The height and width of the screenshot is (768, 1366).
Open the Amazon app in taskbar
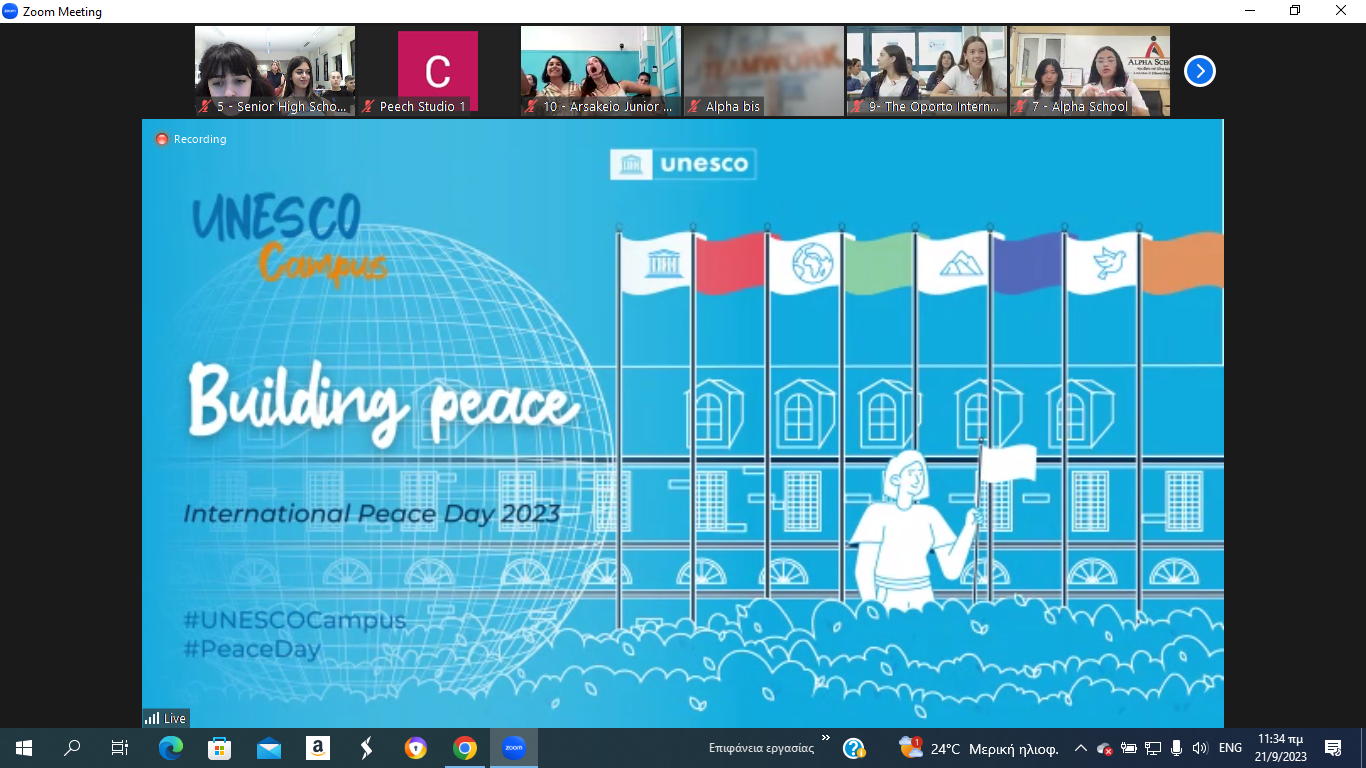click(318, 748)
